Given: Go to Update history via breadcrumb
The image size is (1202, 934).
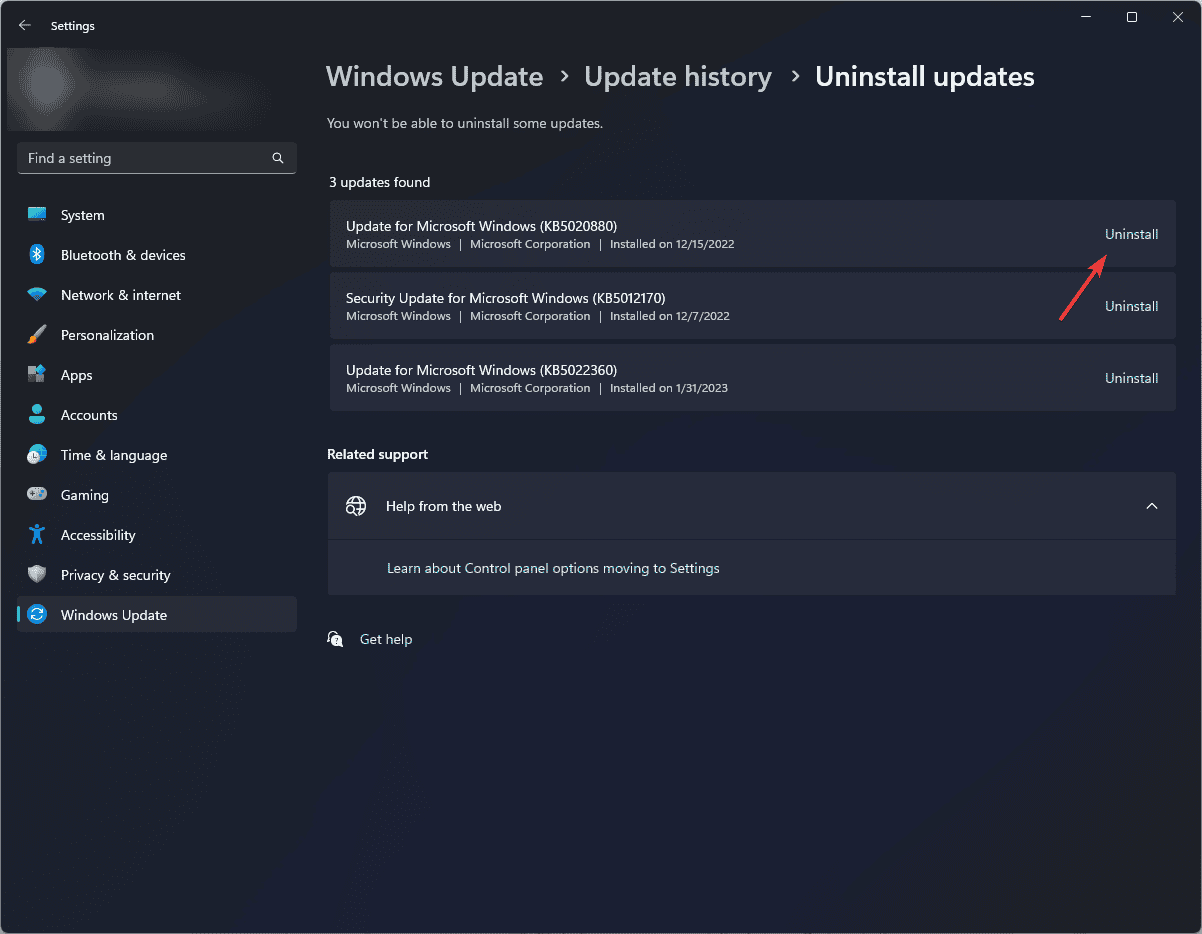Looking at the screenshot, I should coord(678,76).
